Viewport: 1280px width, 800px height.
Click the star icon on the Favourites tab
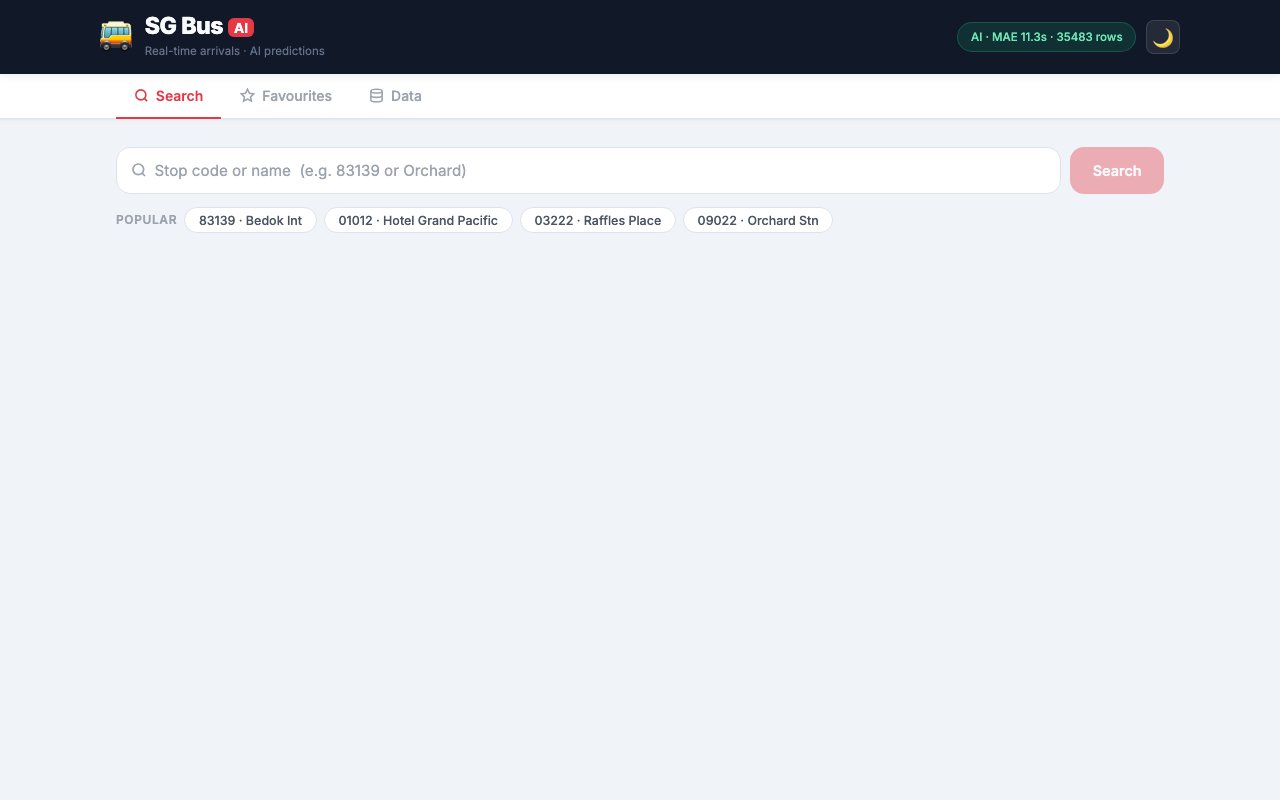[x=247, y=96]
